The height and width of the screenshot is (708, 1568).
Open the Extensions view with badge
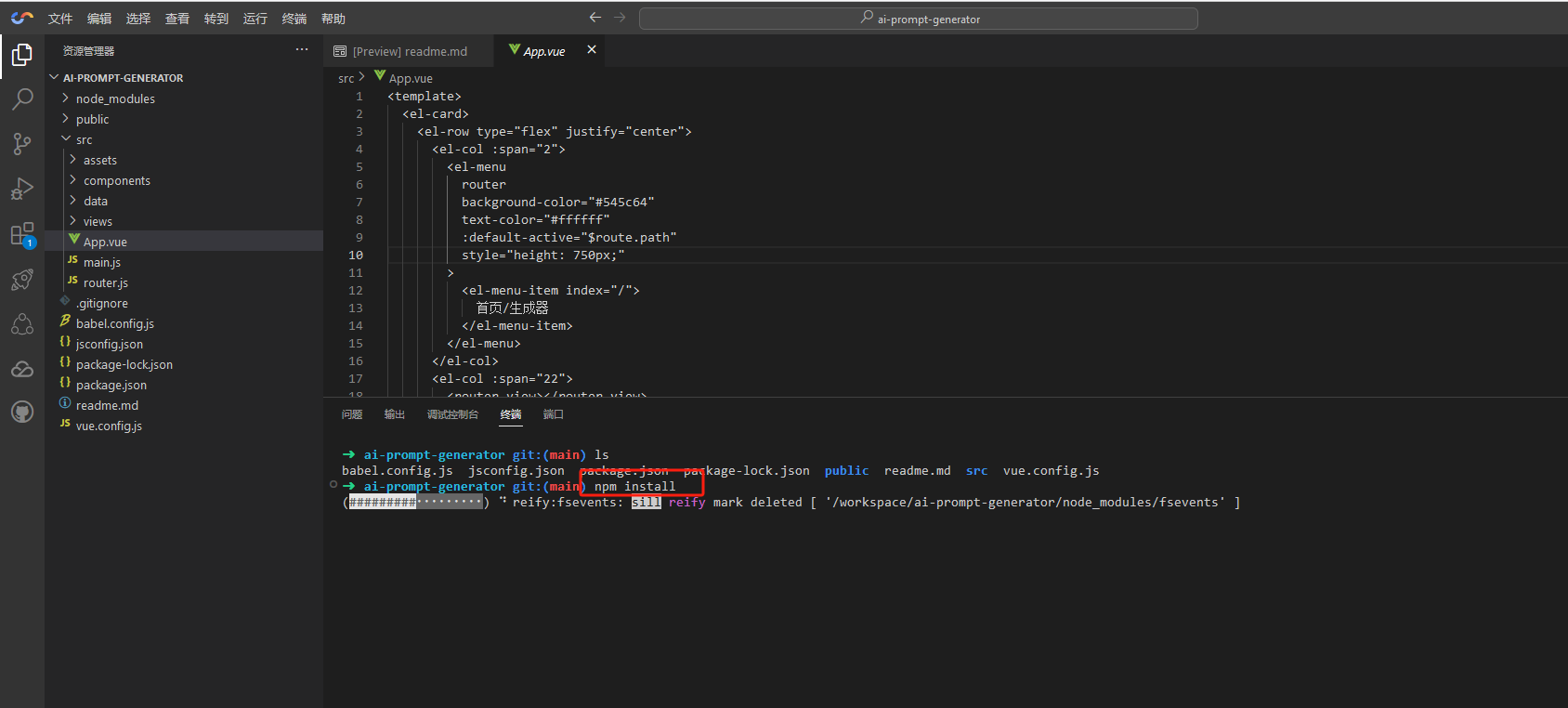click(22, 234)
